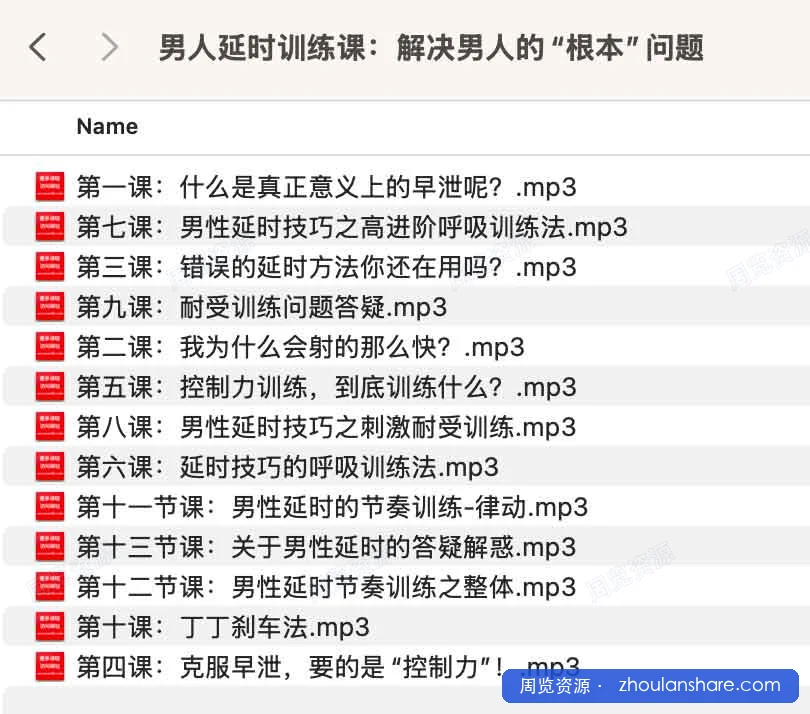This screenshot has height=714, width=810.
Task: Select file 第三课：错误的延时方法你还在用吗？.mp3
Action: tap(326, 267)
